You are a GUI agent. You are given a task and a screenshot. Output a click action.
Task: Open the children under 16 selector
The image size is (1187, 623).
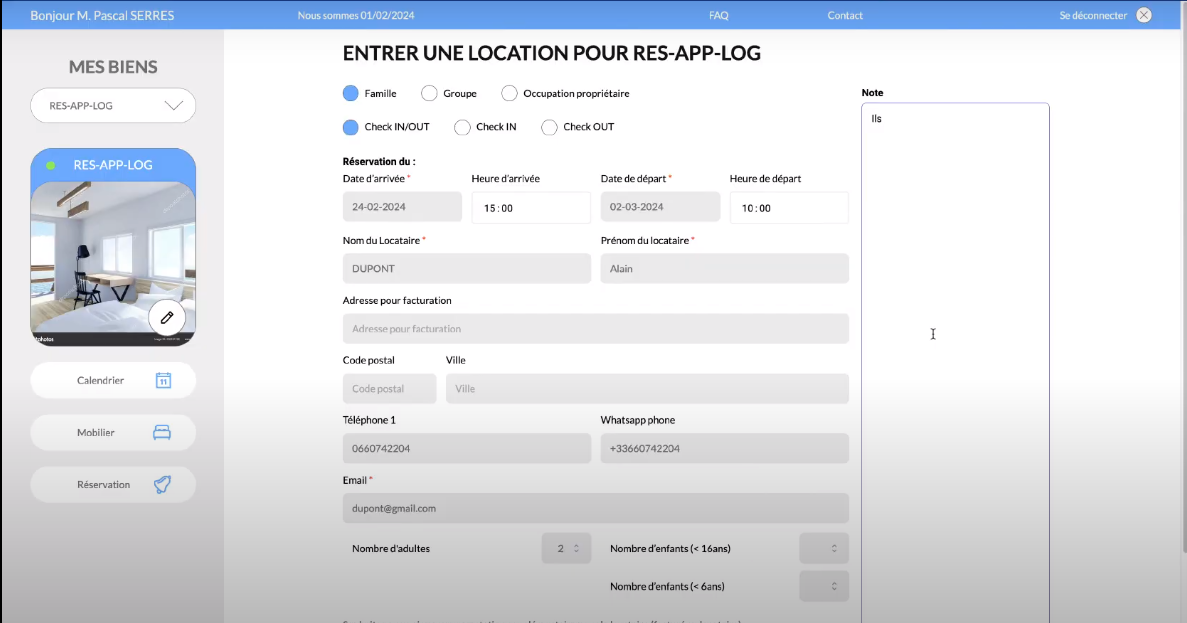coord(824,548)
